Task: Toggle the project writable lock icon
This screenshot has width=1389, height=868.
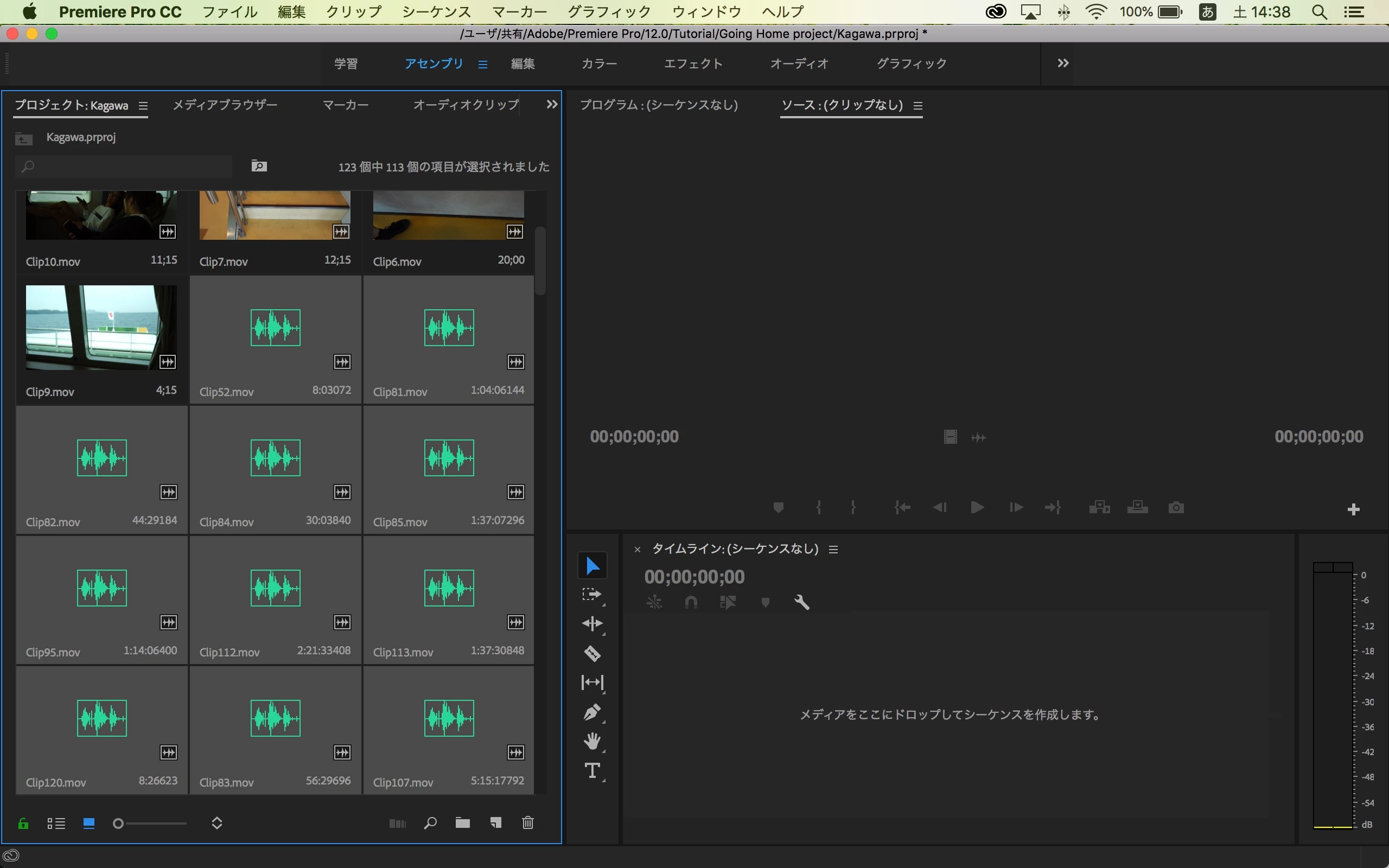Action: pos(23,824)
